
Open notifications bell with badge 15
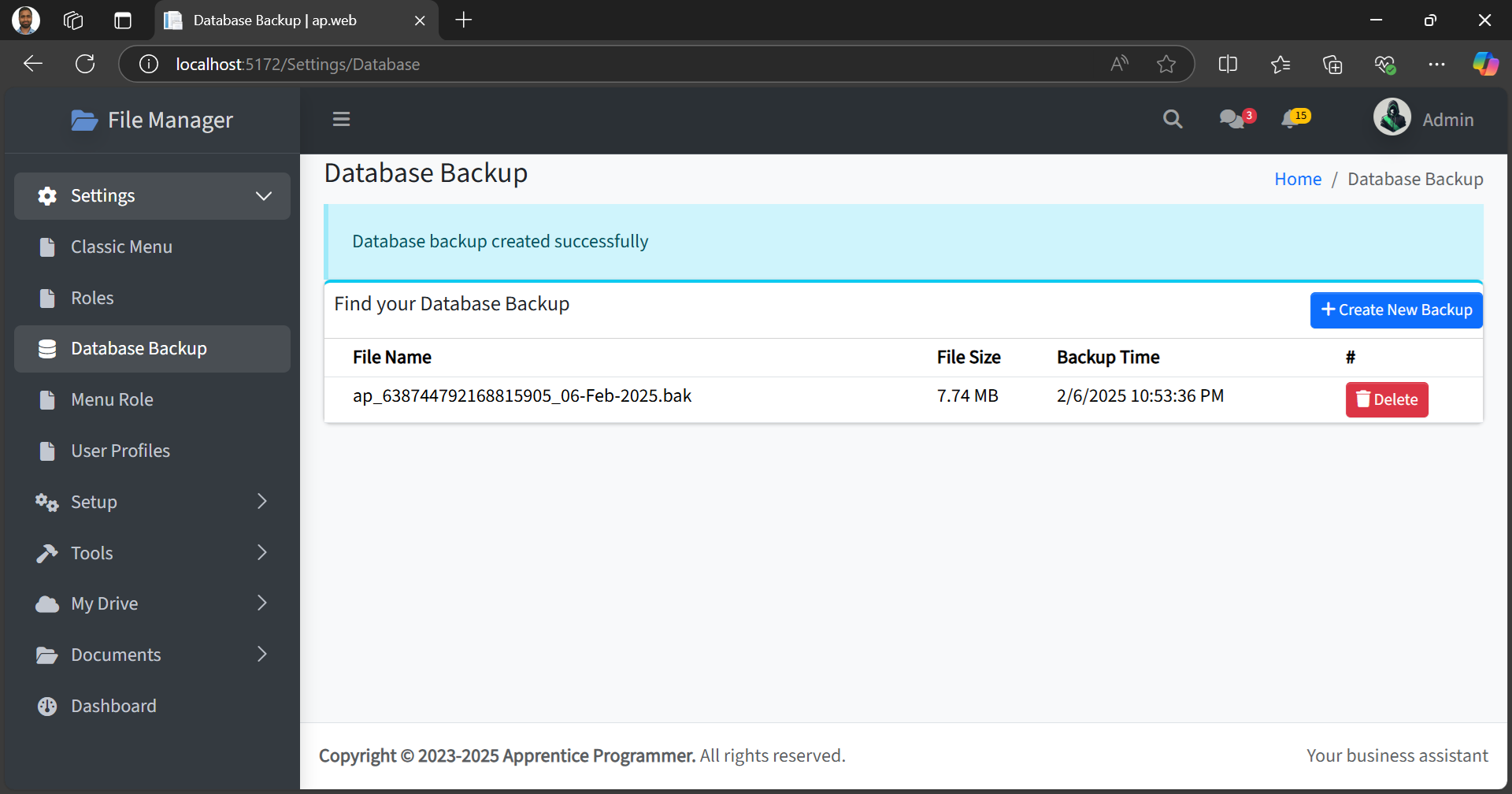[1291, 119]
